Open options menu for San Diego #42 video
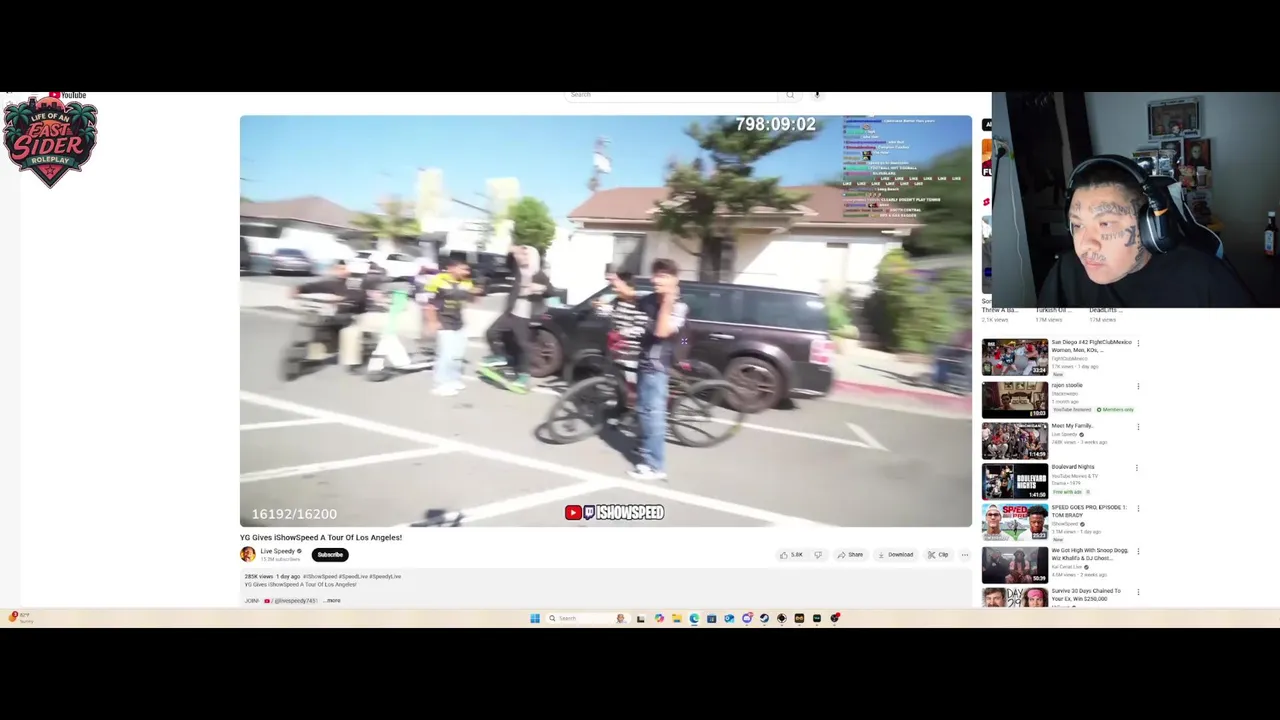The image size is (1280, 720). coord(1137,344)
